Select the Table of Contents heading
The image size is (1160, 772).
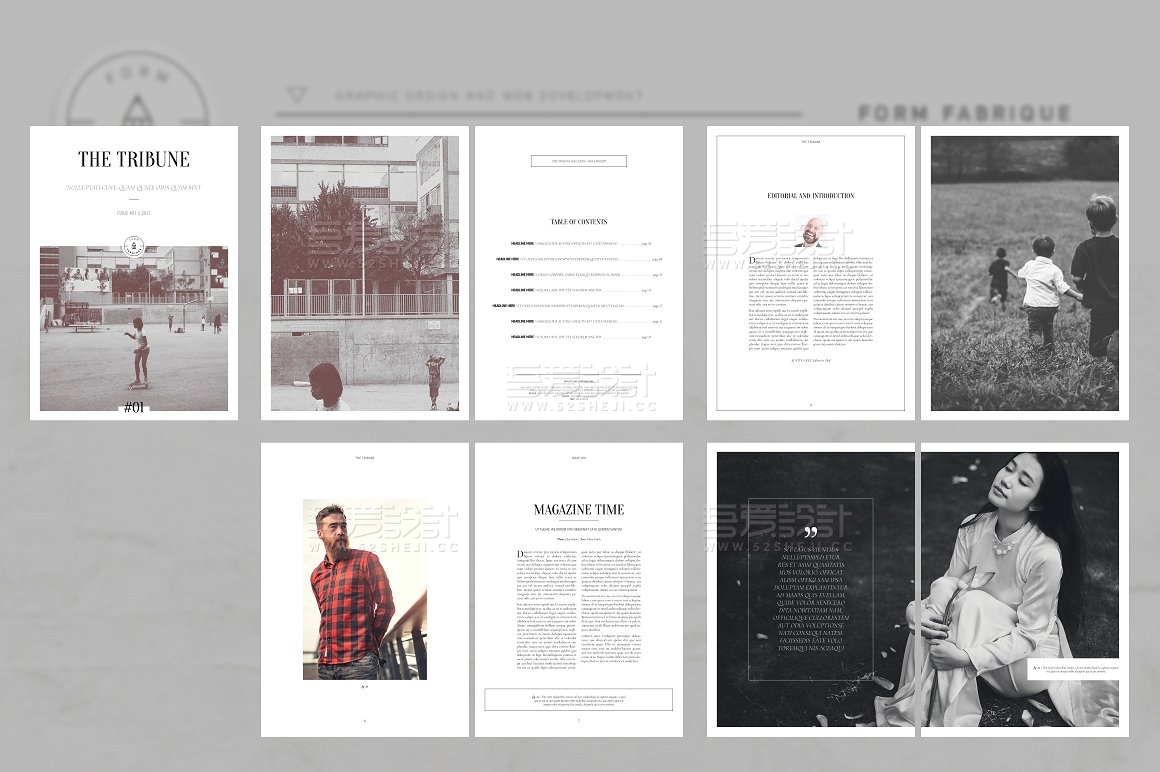point(578,222)
